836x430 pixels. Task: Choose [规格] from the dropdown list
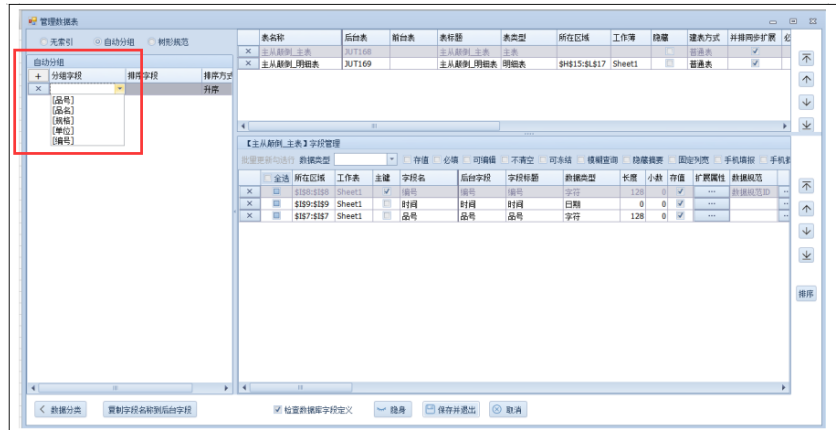tap(63, 120)
